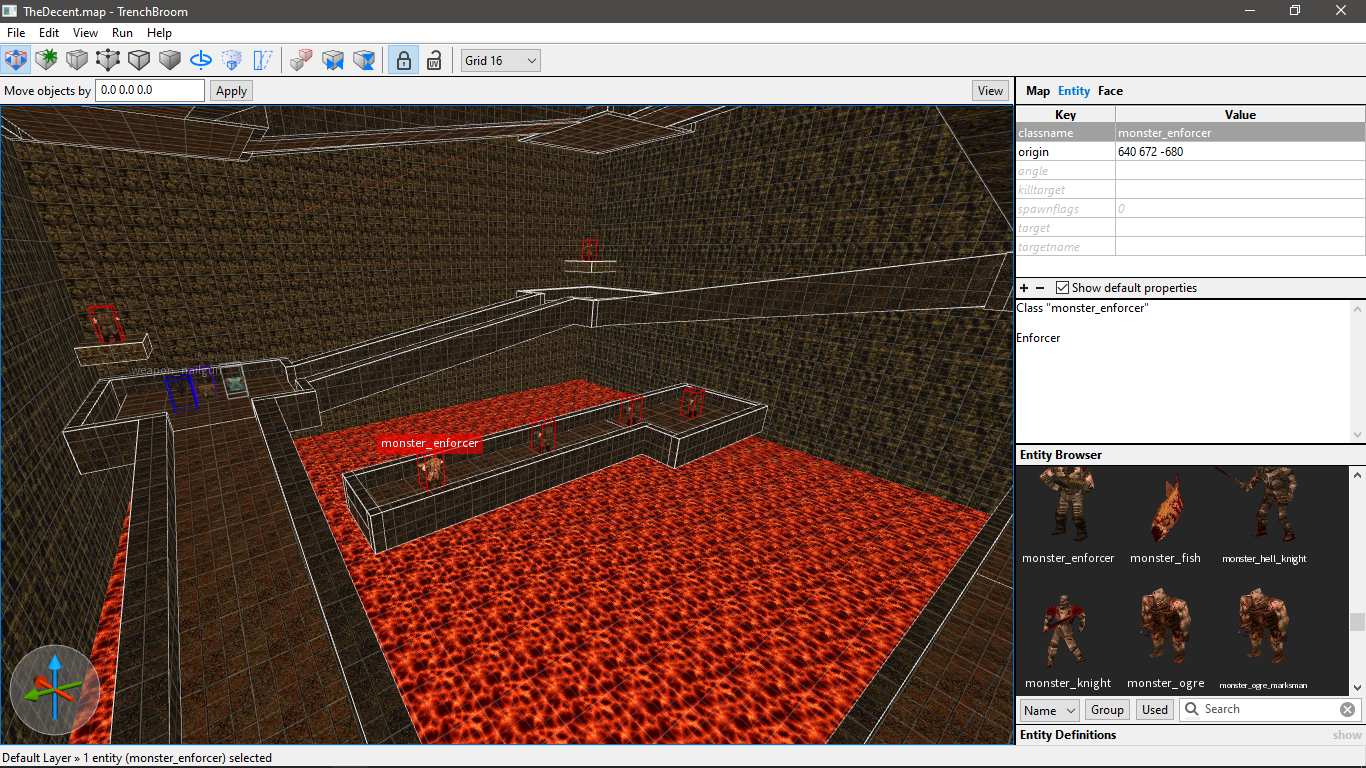
Task: Click the description panel scroll-down arrow
Action: click(x=1357, y=434)
